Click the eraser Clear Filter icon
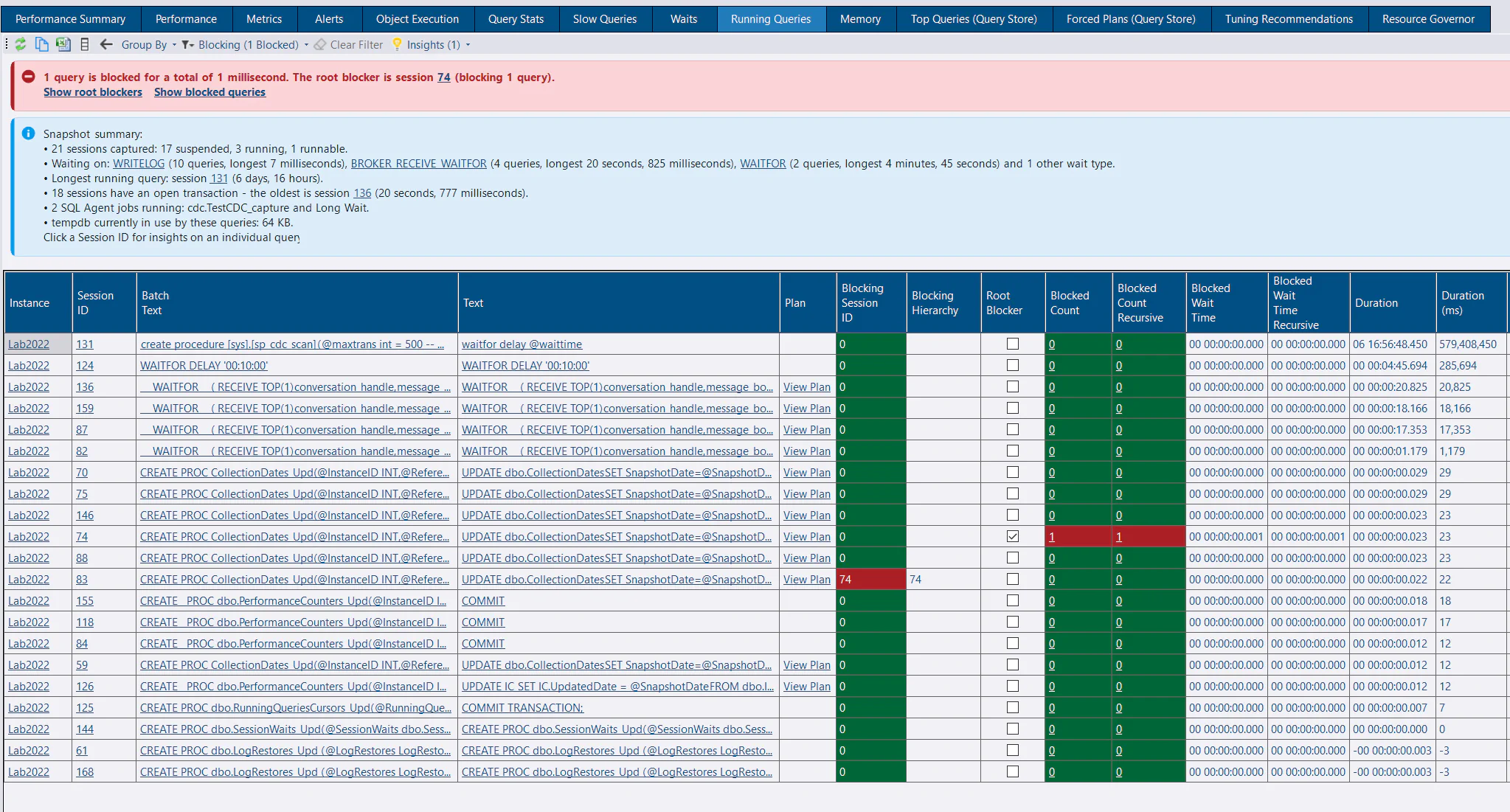This screenshot has width=1510, height=812. point(320,45)
